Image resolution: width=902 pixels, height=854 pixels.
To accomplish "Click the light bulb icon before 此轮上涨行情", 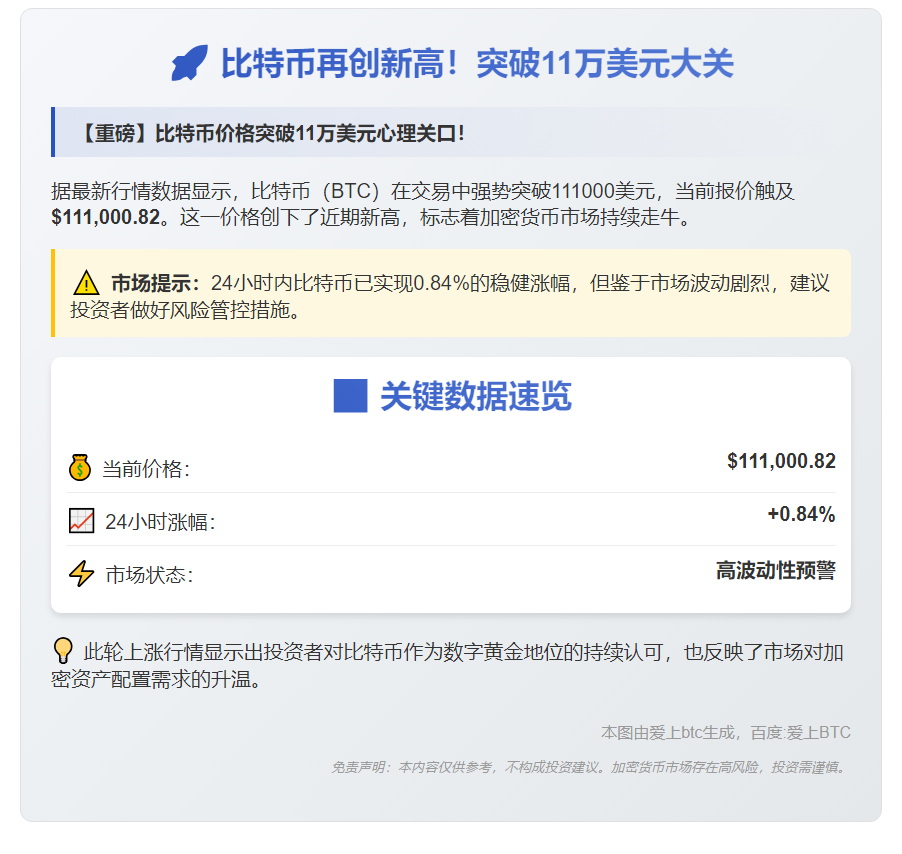I will 63,651.
